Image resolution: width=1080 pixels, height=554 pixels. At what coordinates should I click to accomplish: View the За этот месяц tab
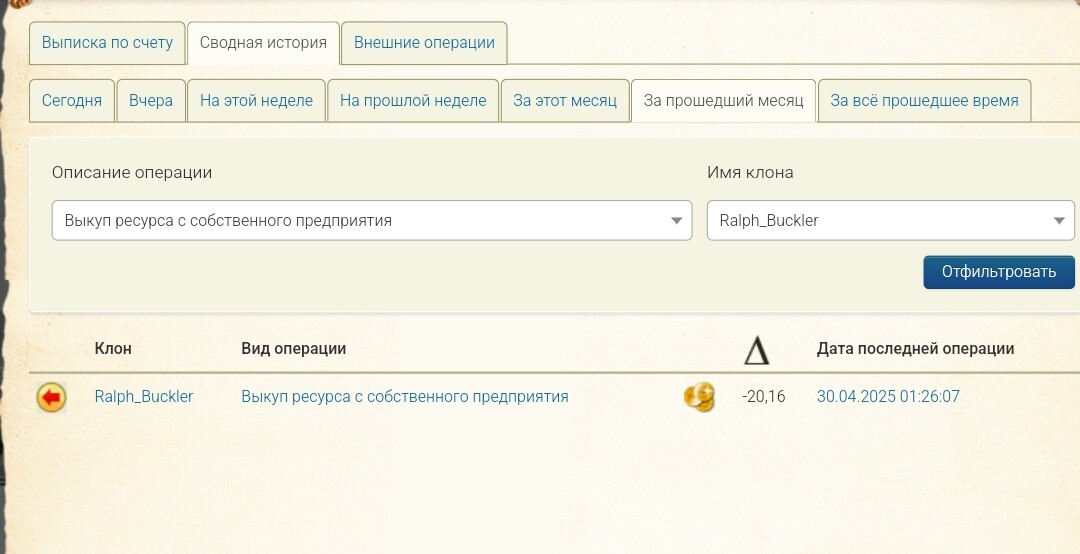(565, 101)
